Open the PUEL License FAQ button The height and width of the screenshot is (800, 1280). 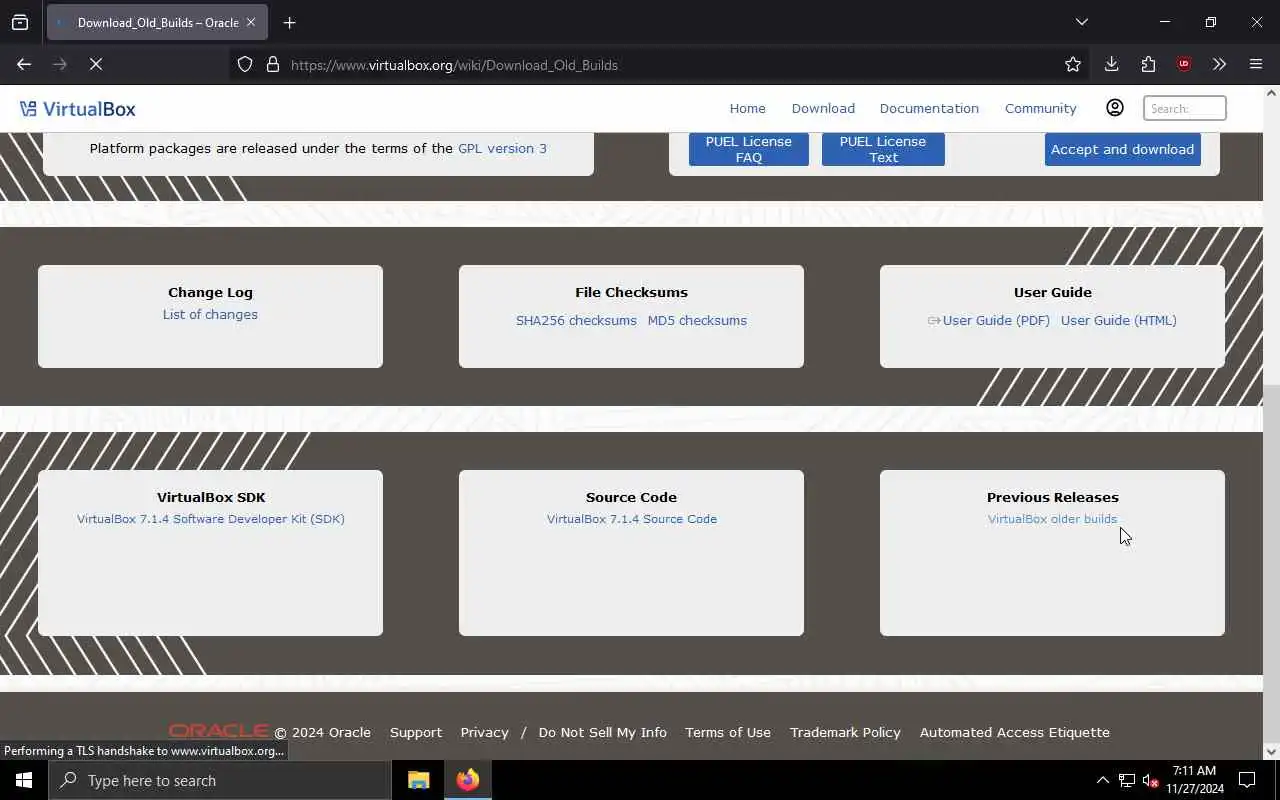click(749, 149)
